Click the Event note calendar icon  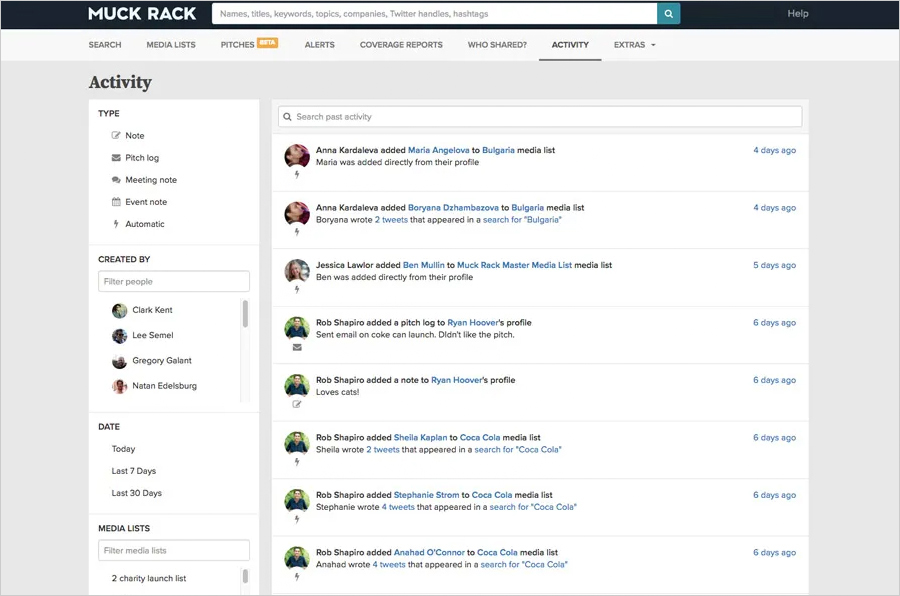coord(116,202)
